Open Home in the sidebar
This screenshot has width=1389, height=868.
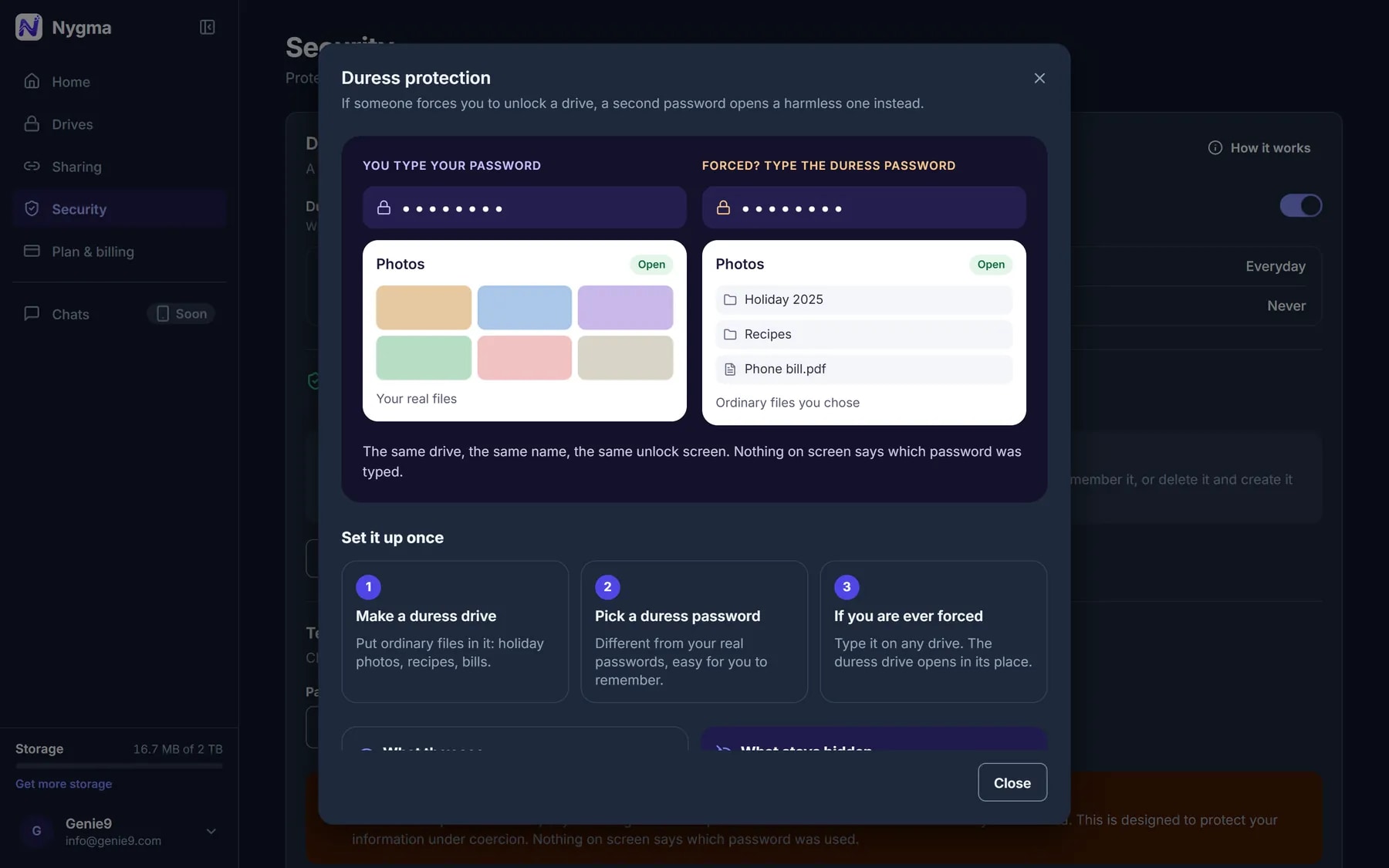pyautogui.click(x=119, y=82)
